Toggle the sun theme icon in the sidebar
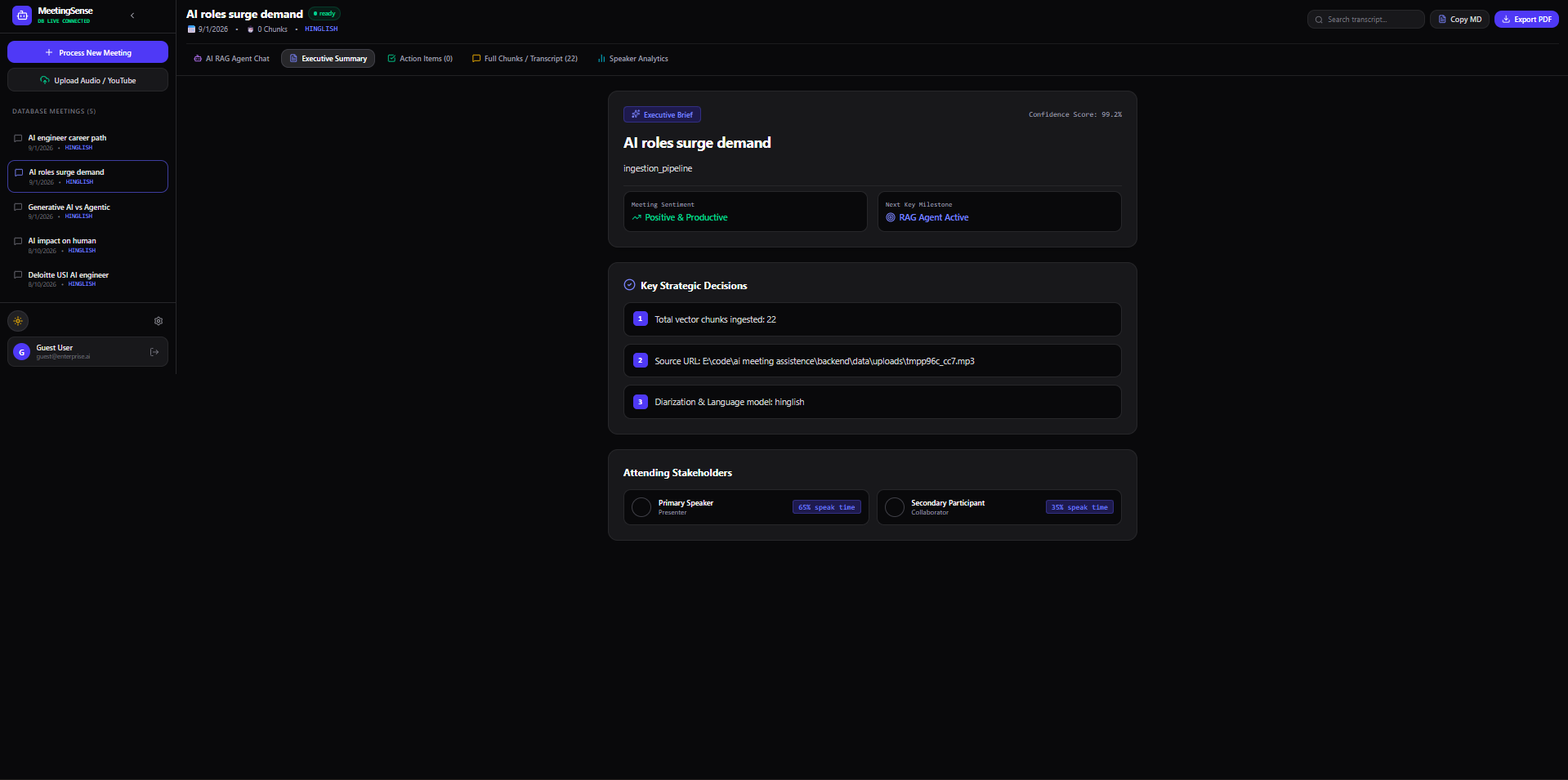This screenshot has height=780, width=1568. (x=18, y=321)
